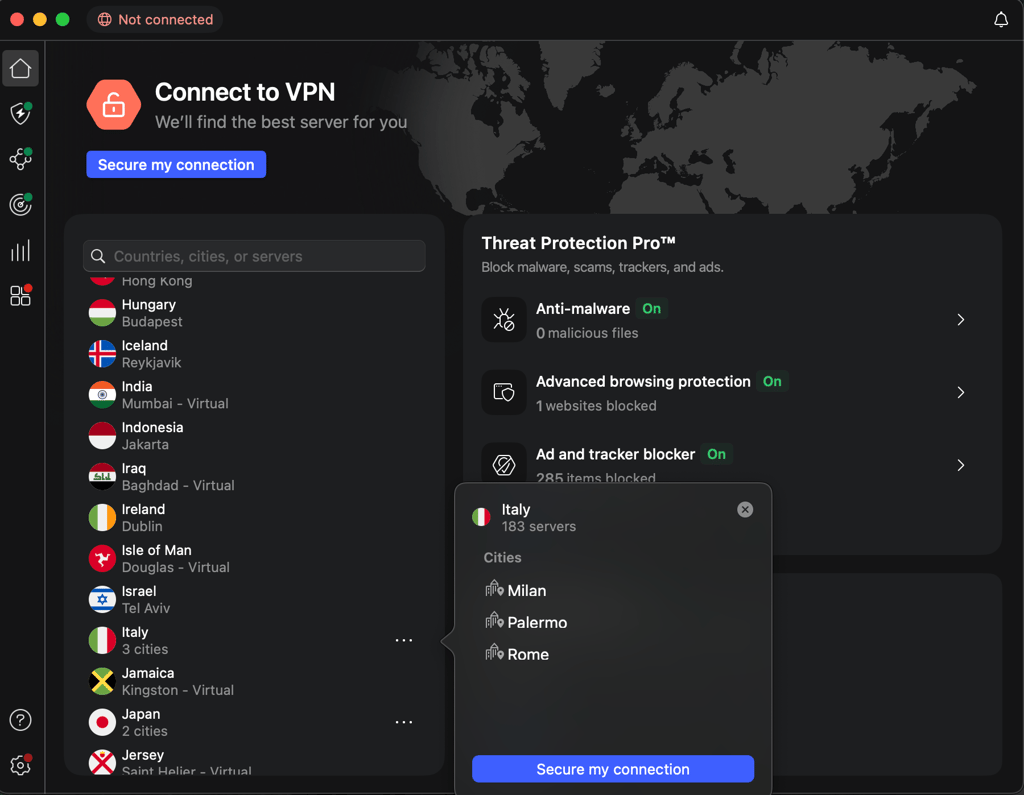Click the Jersey flag icon
Viewport: 1024px width, 795px height.
[x=103, y=762]
